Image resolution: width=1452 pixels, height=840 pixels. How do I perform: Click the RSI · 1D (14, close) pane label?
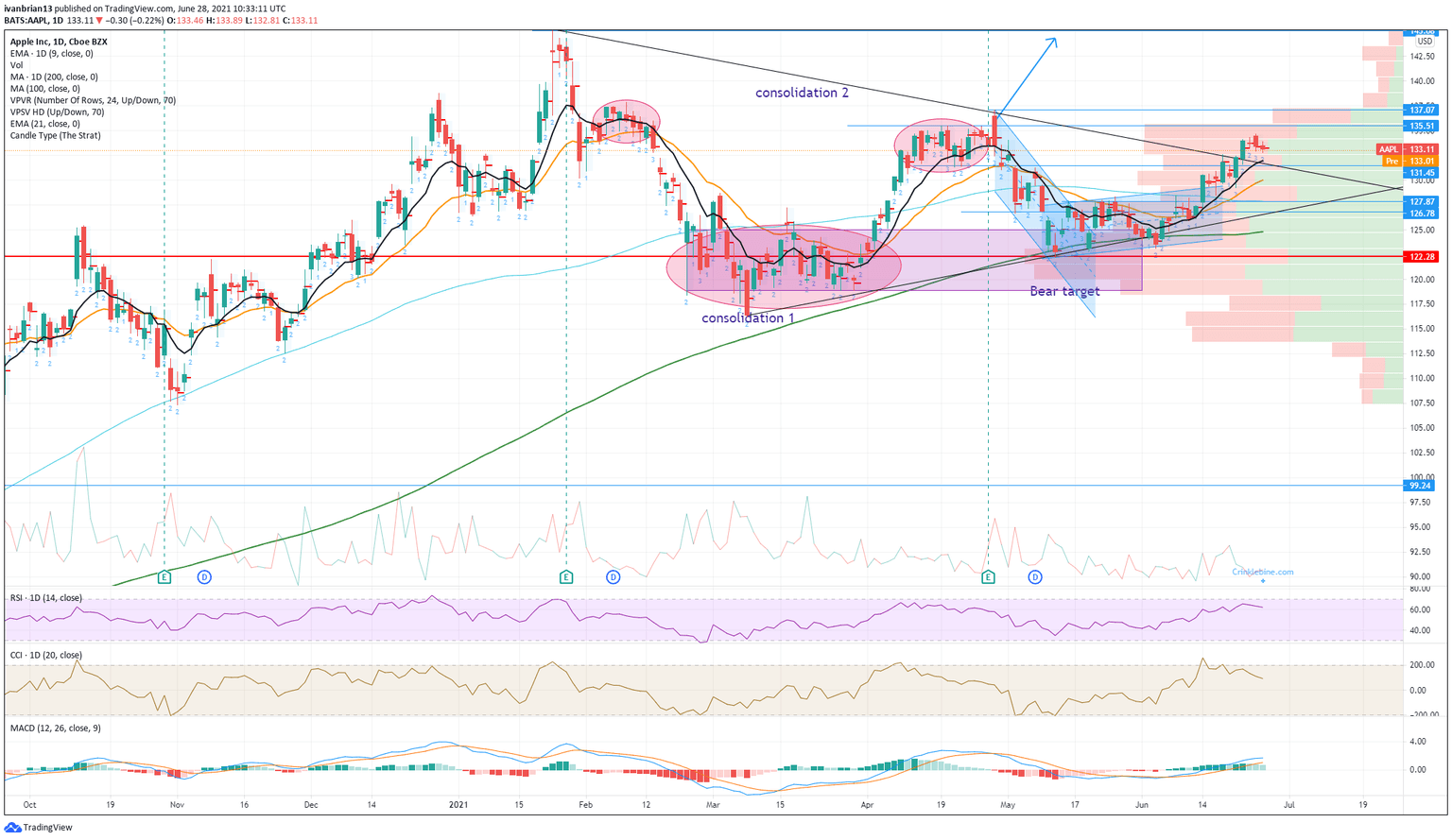tap(46, 598)
